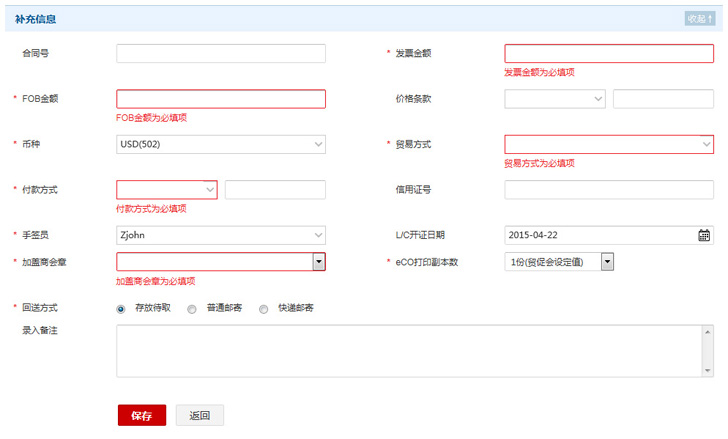Click the 发票金额 input field

608,54
